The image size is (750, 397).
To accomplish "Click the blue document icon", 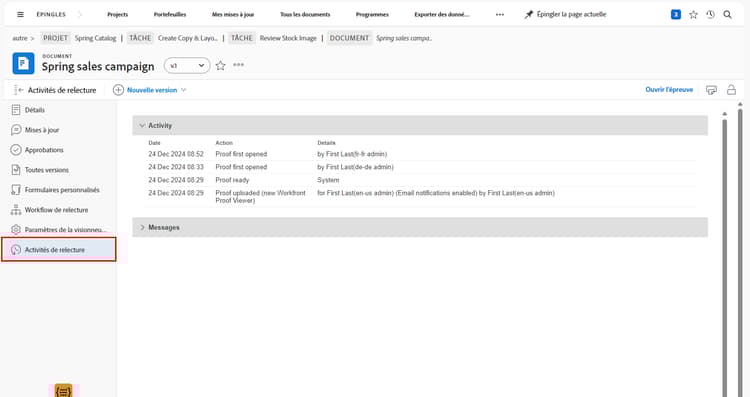I will point(23,63).
